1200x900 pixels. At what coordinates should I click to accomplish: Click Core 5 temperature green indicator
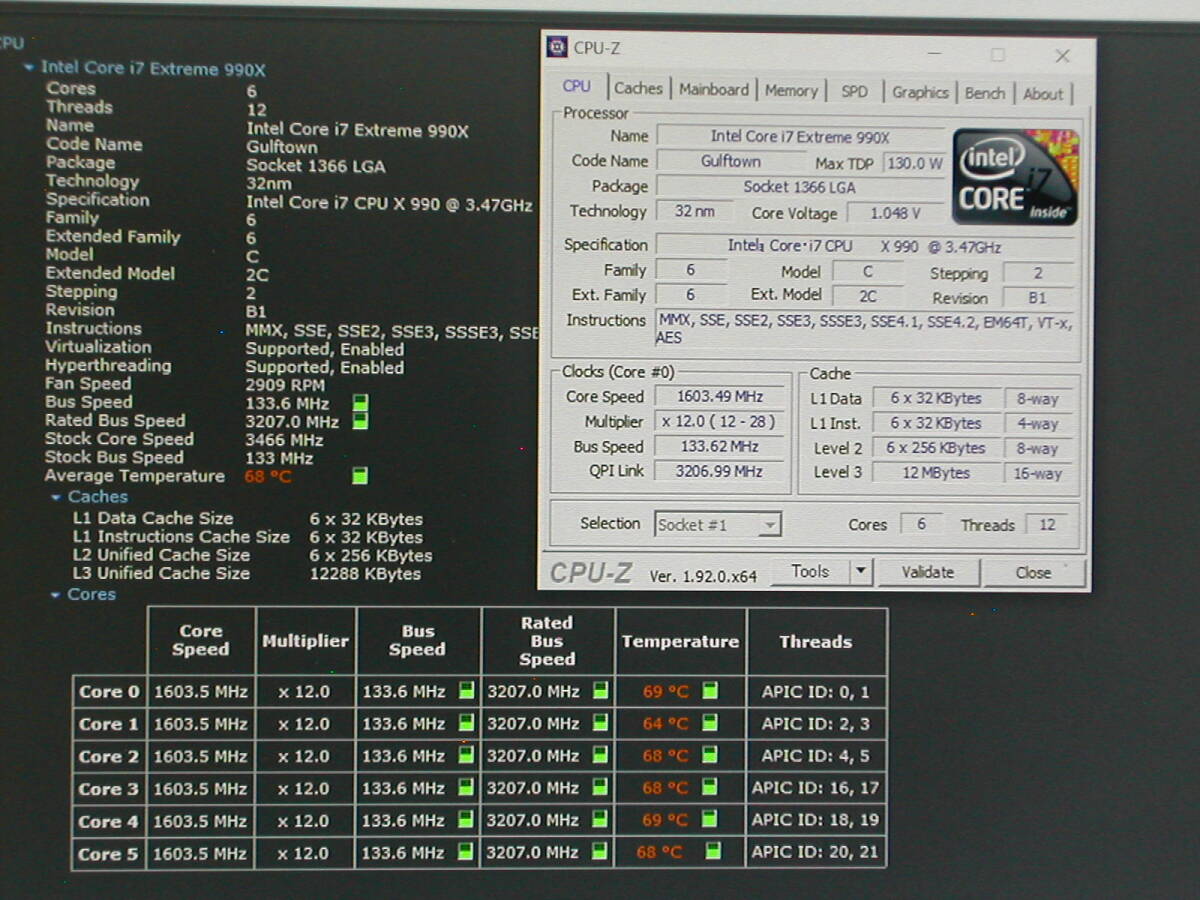click(x=712, y=852)
